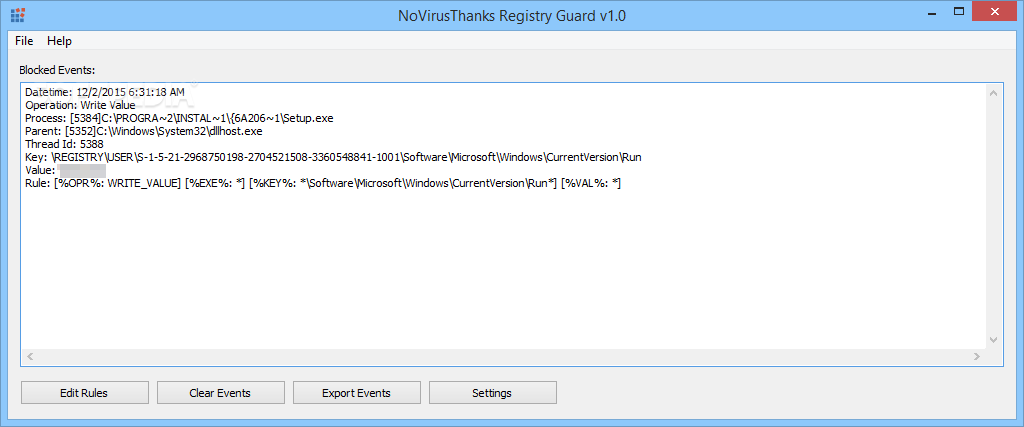Clear Events from the blocked list
The image size is (1024, 427).
220,393
